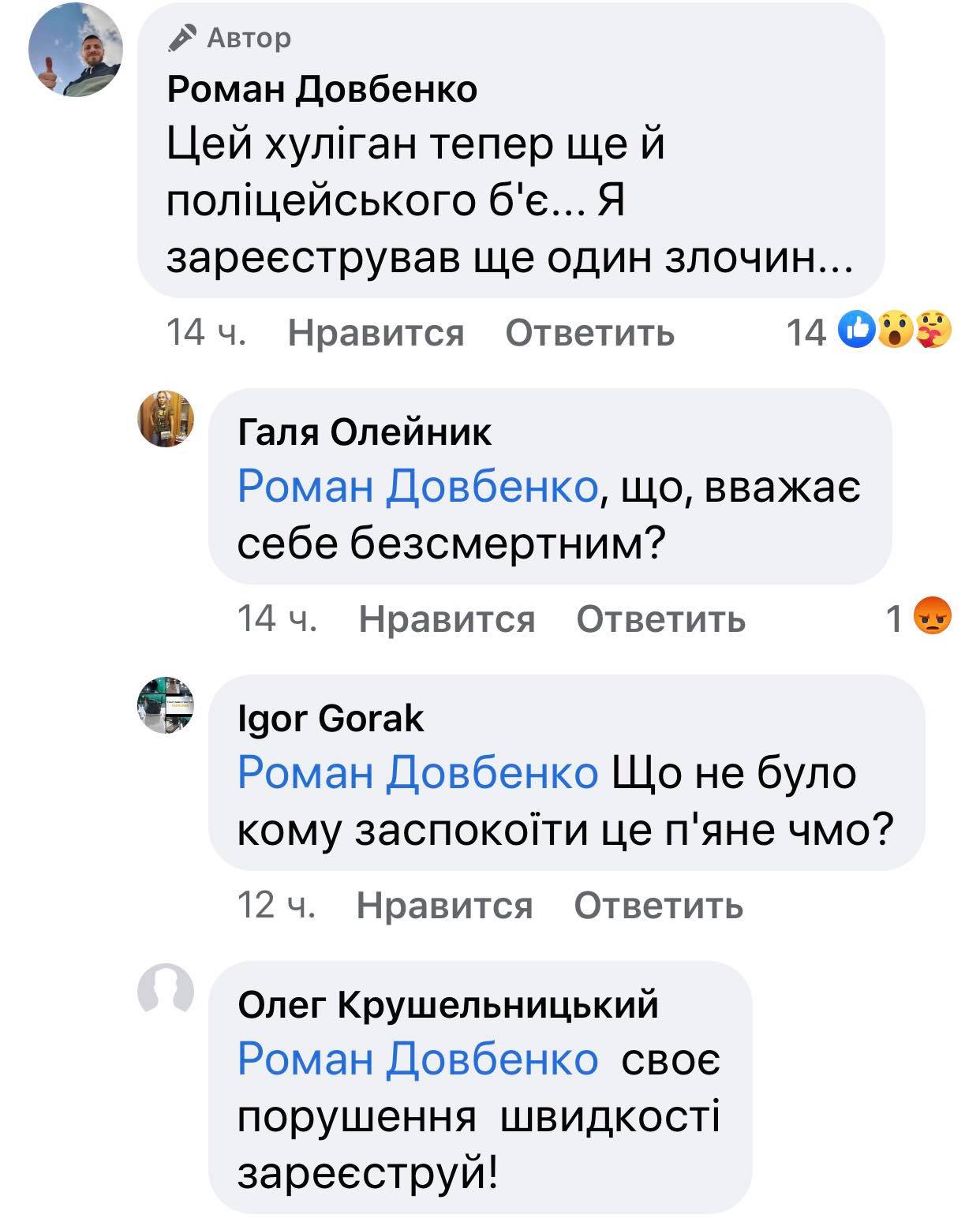The height and width of the screenshot is (1222, 980).
Task: Click the blue thumbs-up reaction icon
Action: click(x=858, y=331)
